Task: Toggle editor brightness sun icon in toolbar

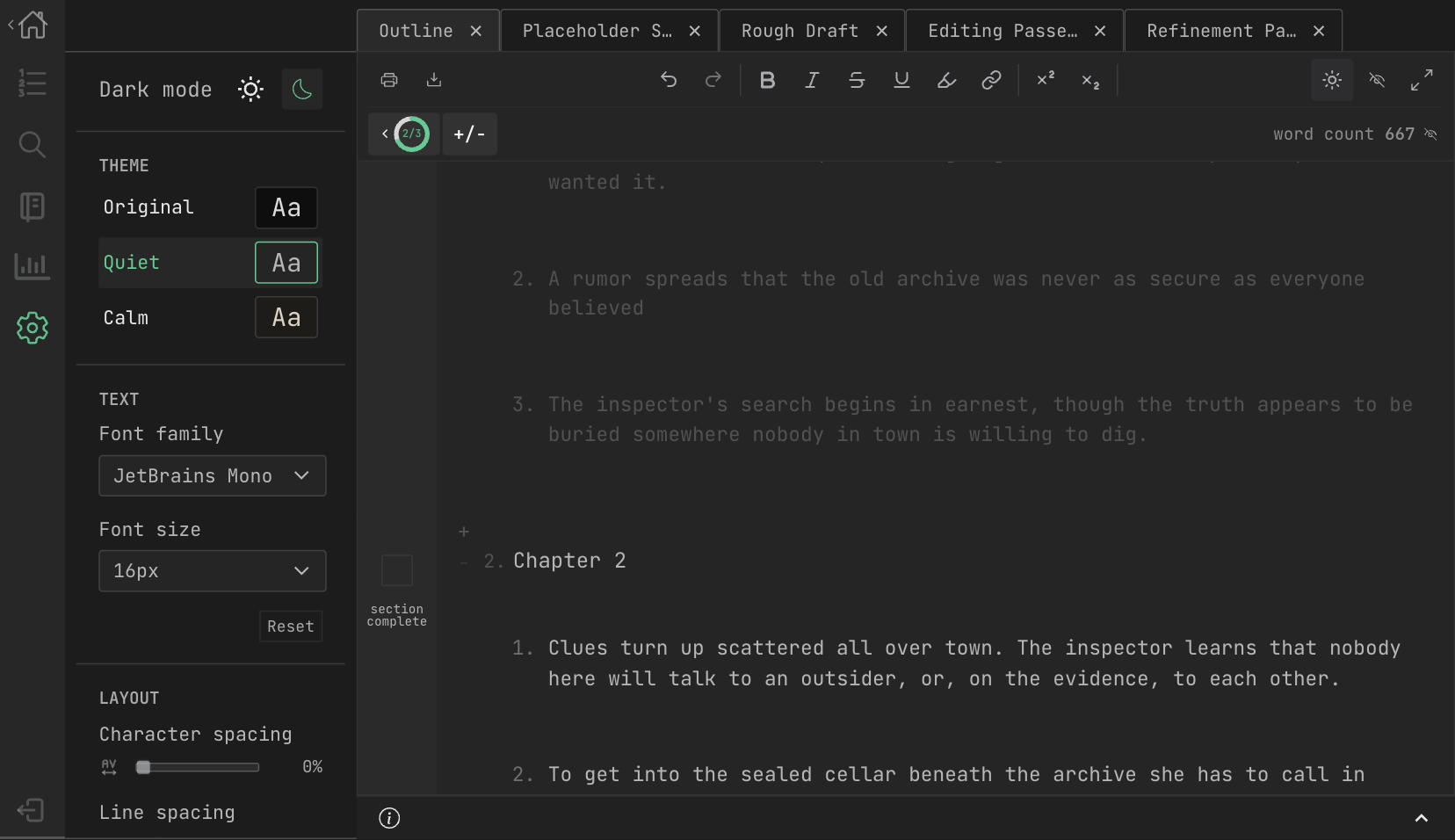Action: click(1332, 80)
